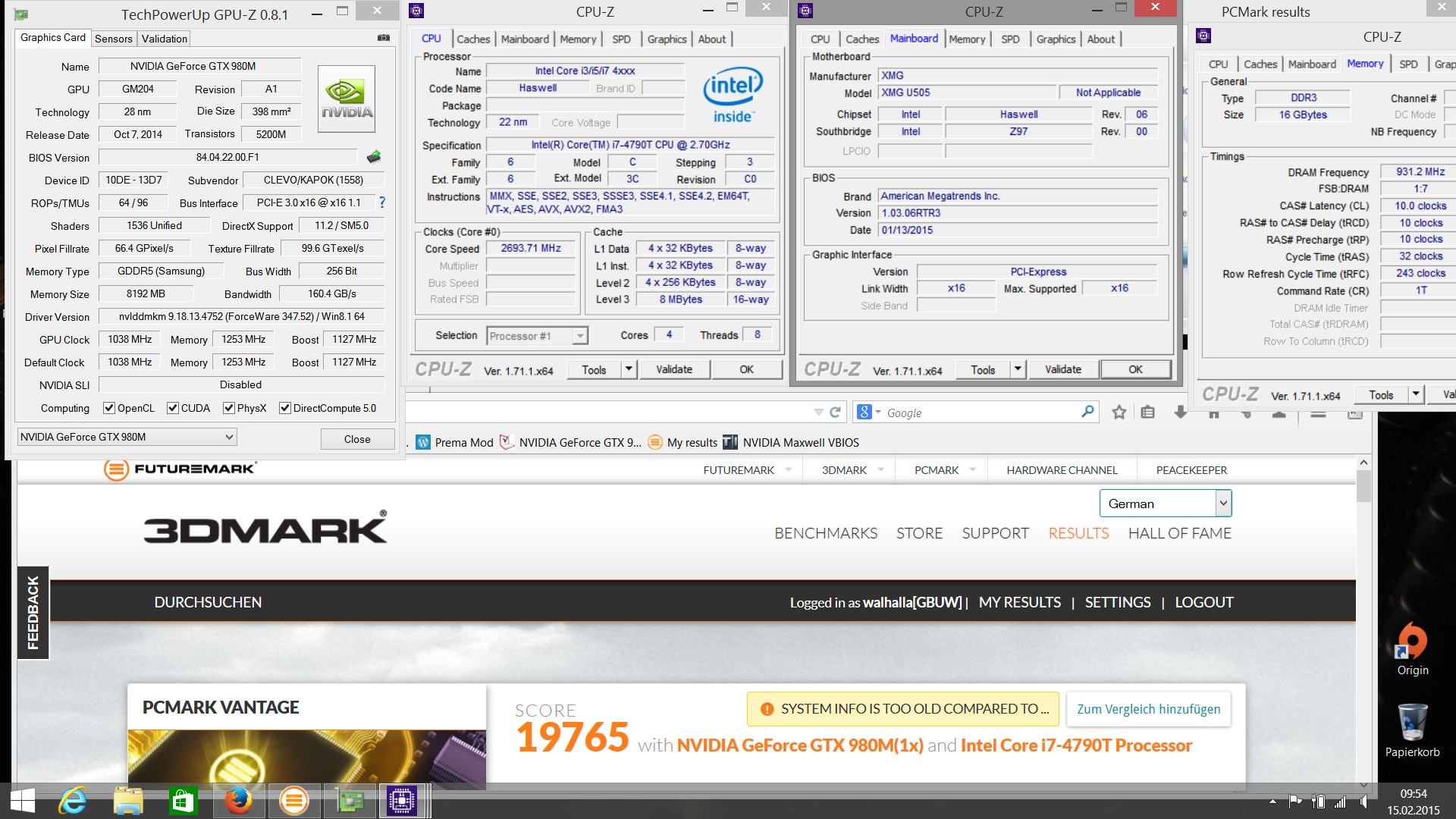This screenshot has width=1456, height=819.
Task: Click the web page vertical scrollbar thumb
Action: pyautogui.click(x=1363, y=486)
